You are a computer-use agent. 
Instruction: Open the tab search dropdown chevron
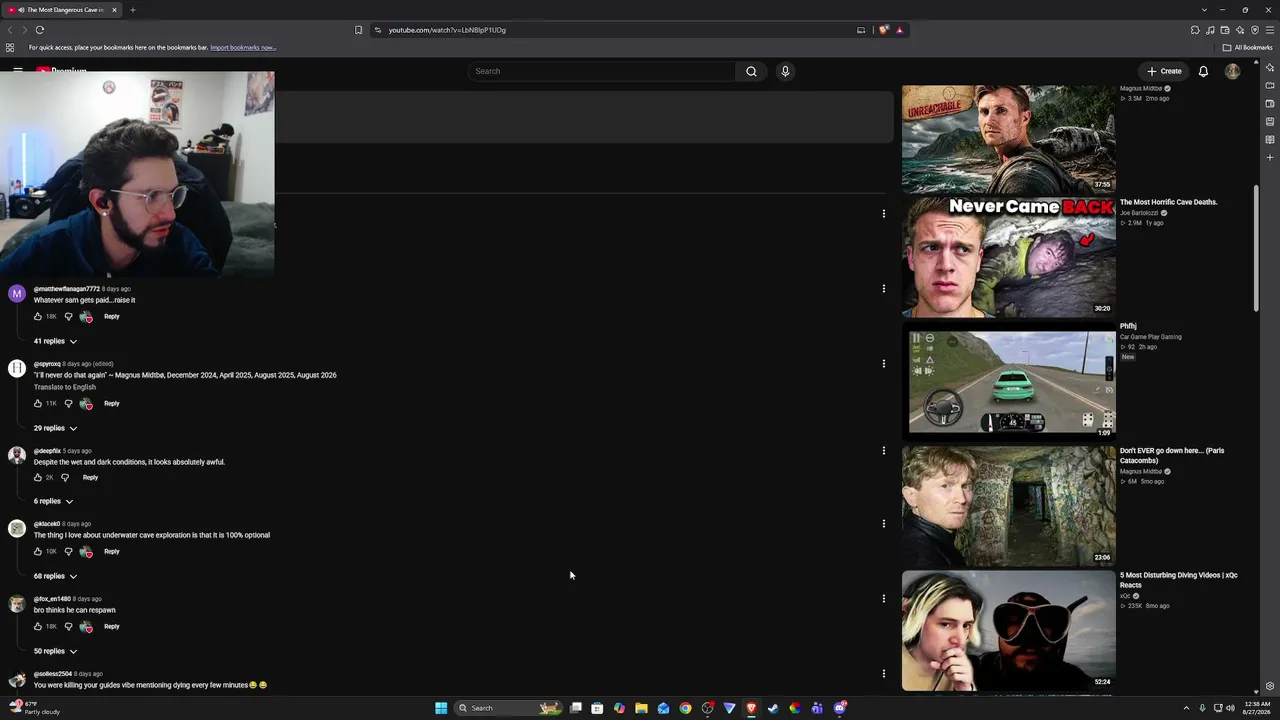tap(1204, 10)
